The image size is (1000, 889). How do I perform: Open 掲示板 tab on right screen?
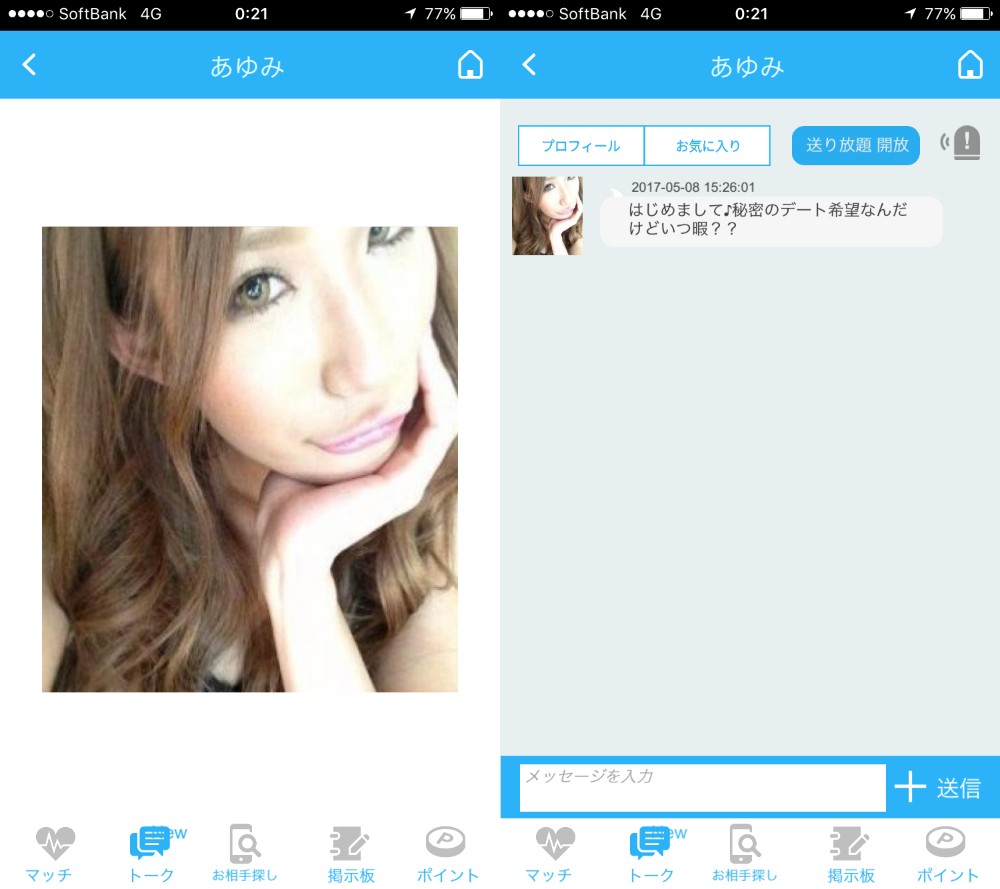(x=851, y=854)
